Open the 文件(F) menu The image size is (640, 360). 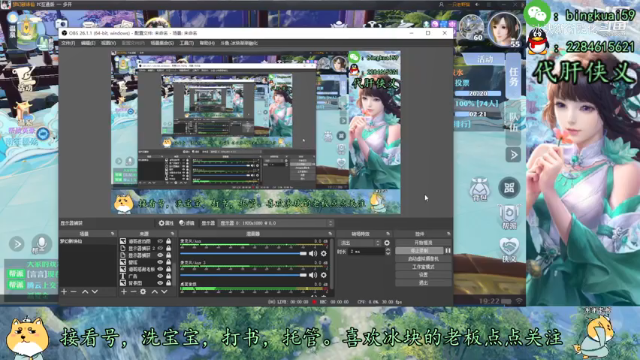tap(68, 43)
